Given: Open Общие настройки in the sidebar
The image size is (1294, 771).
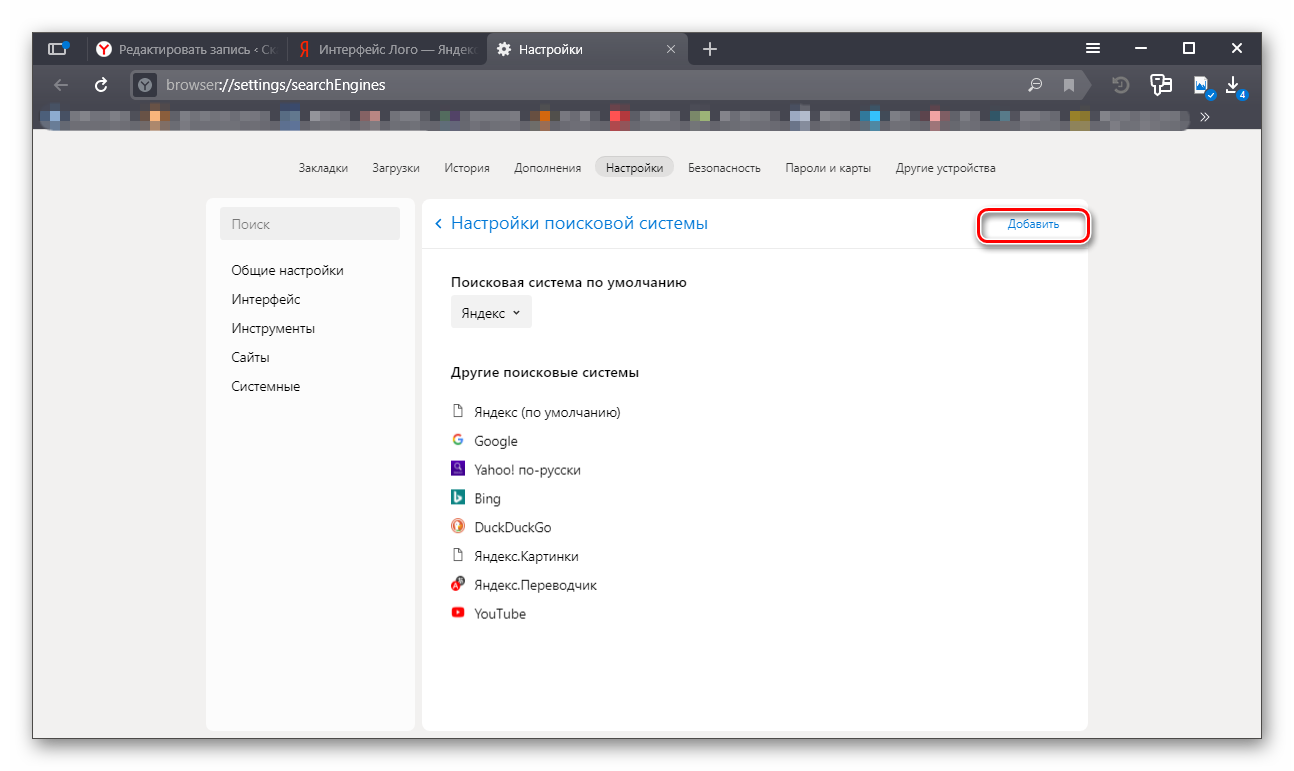Looking at the screenshot, I should point(288,270).
